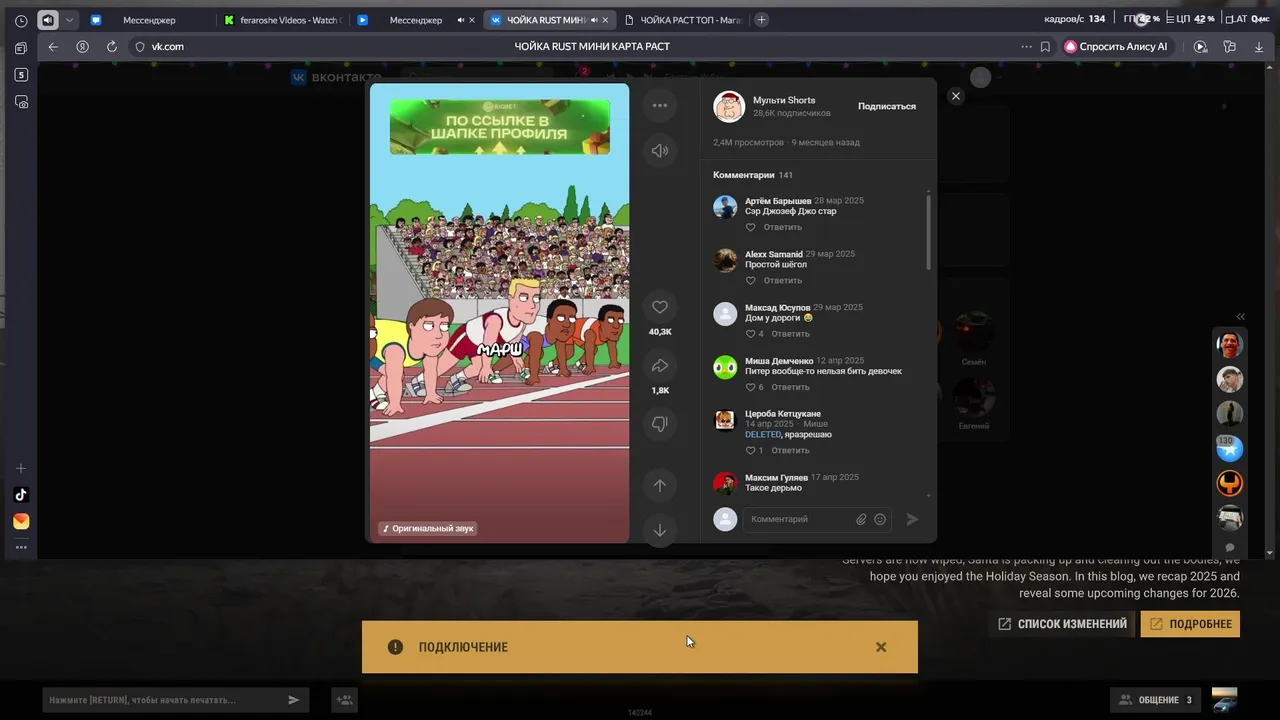Reply to Миша Демченко's comment

click(x=791, y=387)
